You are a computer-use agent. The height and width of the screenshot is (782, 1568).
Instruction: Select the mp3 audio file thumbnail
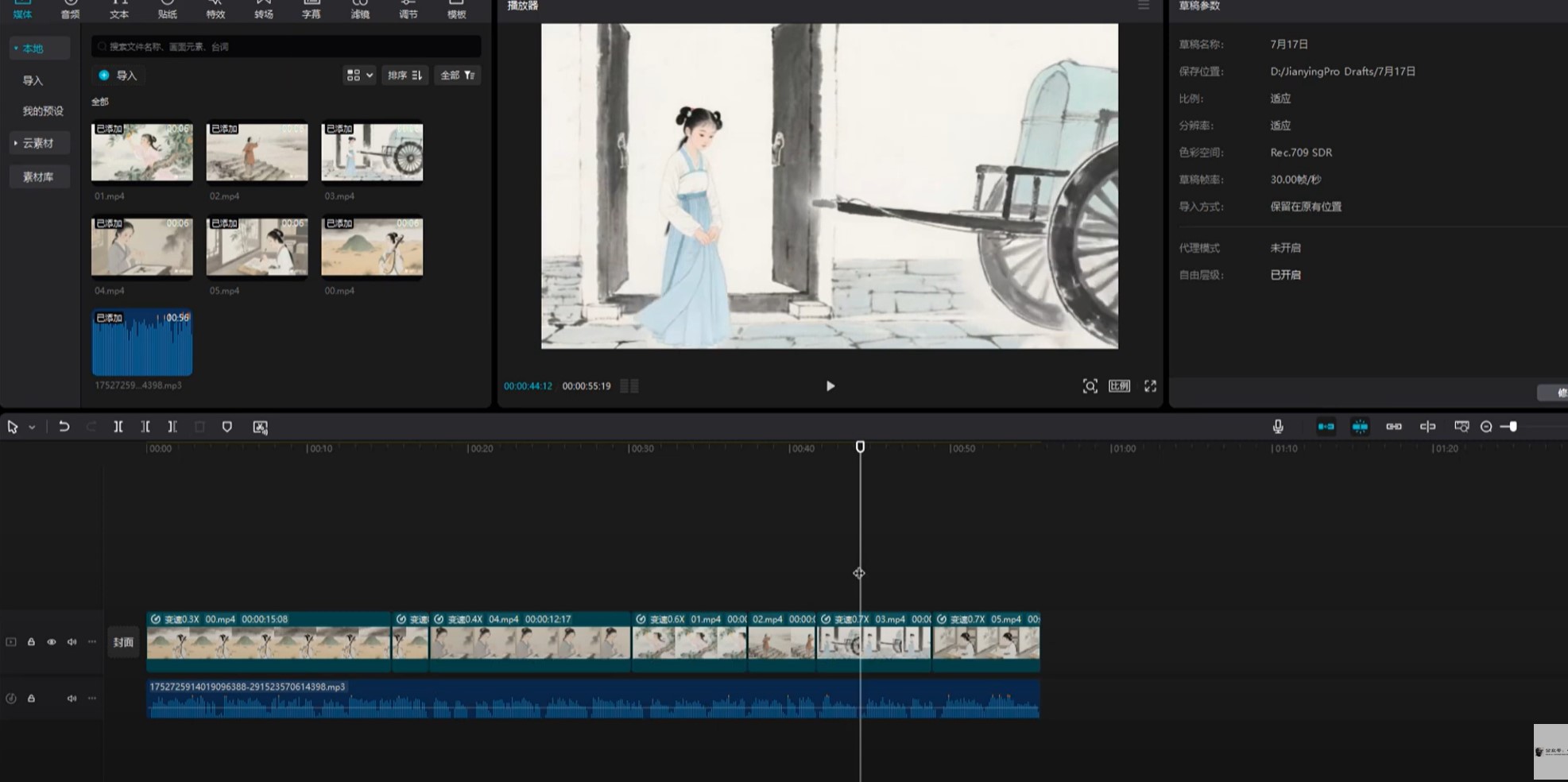[x=142, y=343]
